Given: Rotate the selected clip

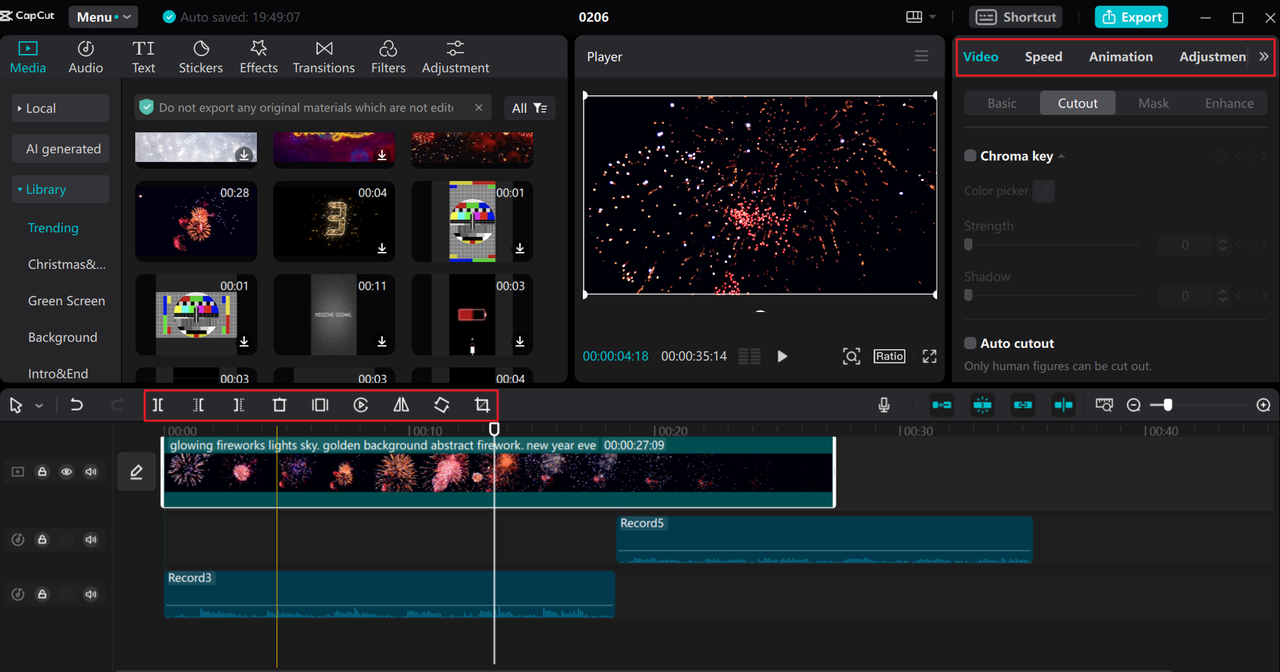Looking at the screenshot, I should (x=442, y=405).
